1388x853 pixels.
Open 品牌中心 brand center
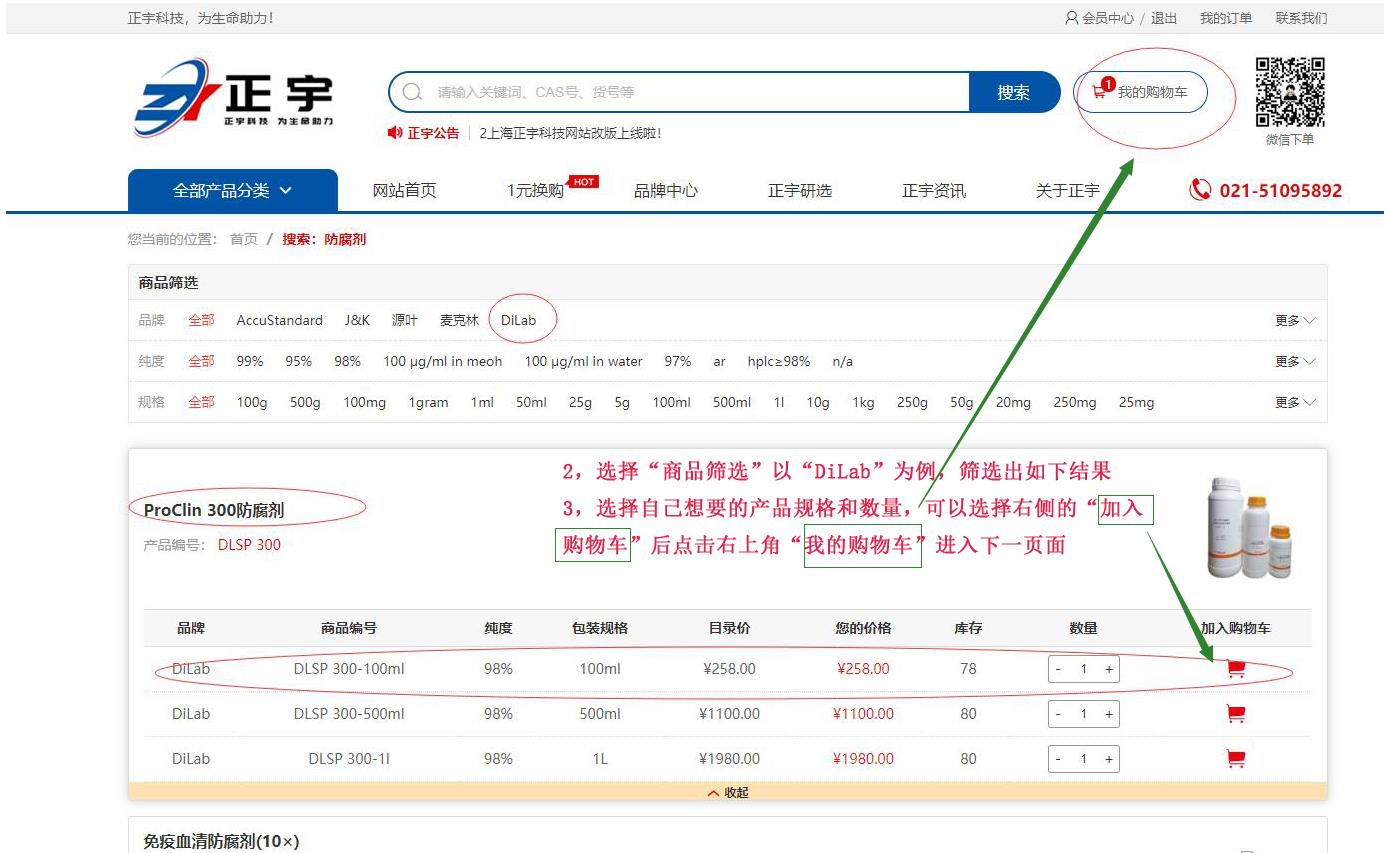point(666,190)
